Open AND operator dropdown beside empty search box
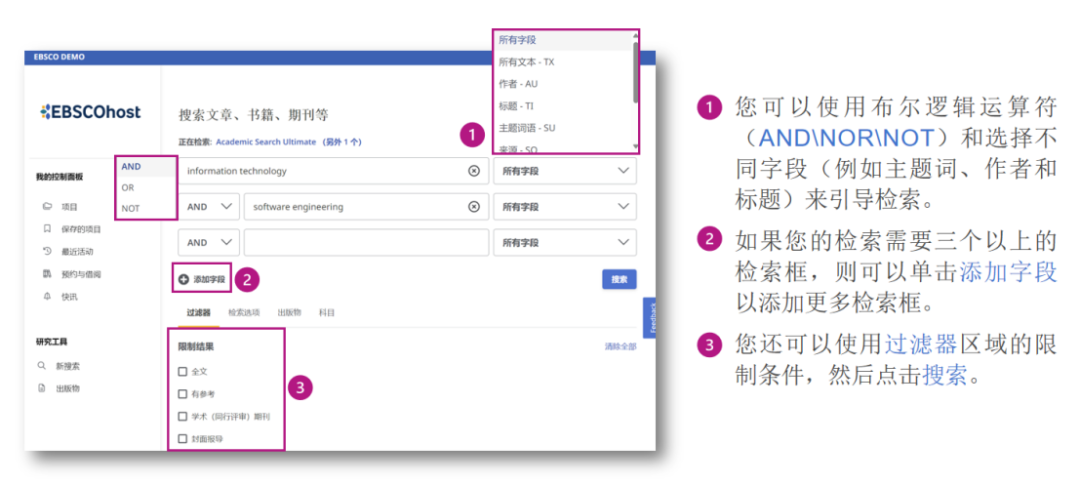This screenshot has height=486, width=1080. pos(209,242)
